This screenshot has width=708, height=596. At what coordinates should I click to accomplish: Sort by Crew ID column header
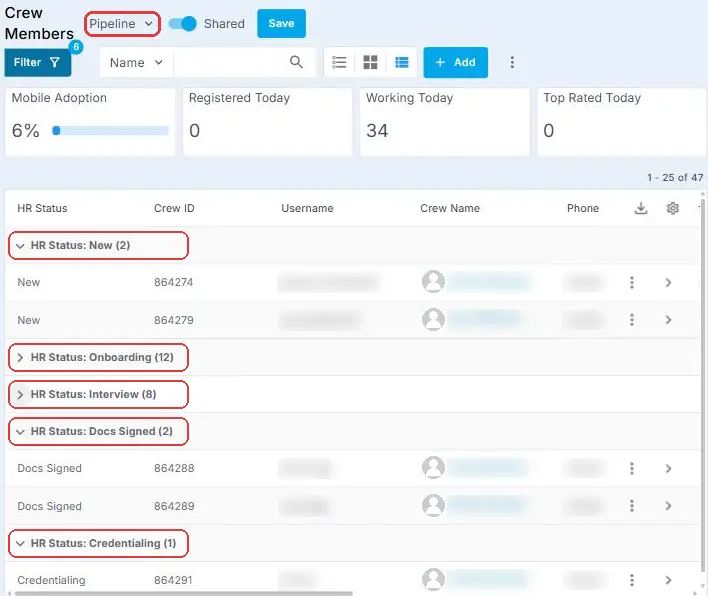point(174,208)
